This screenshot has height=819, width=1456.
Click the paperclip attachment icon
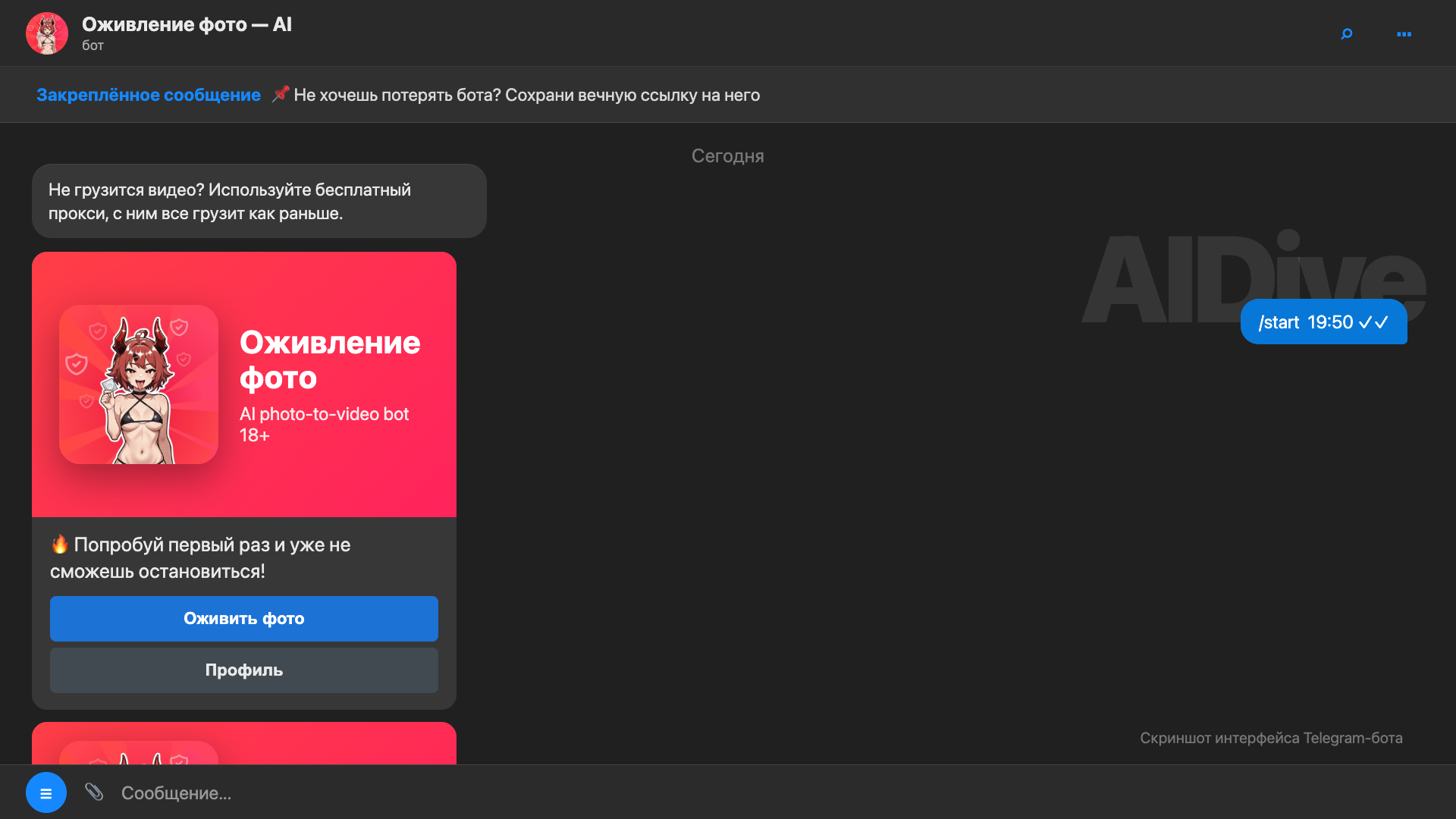[94, 792]
